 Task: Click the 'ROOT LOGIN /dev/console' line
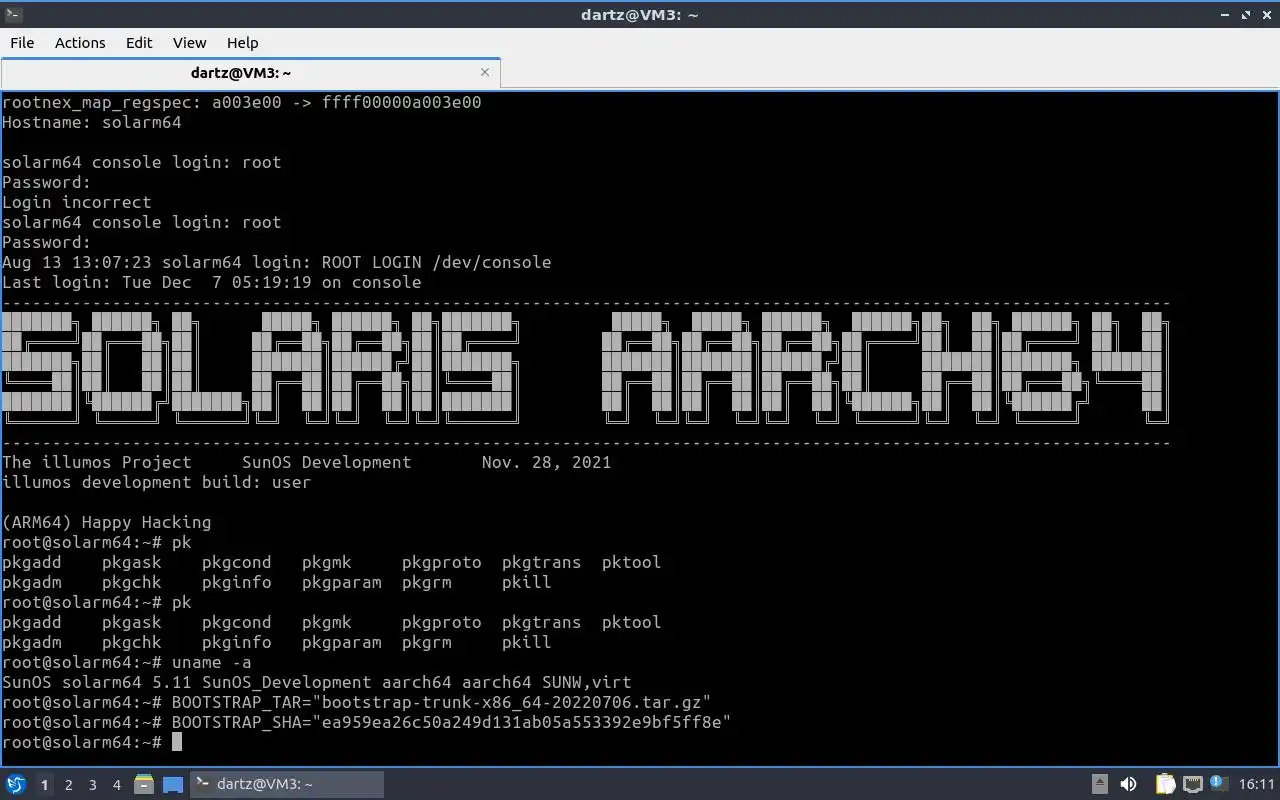277,262
